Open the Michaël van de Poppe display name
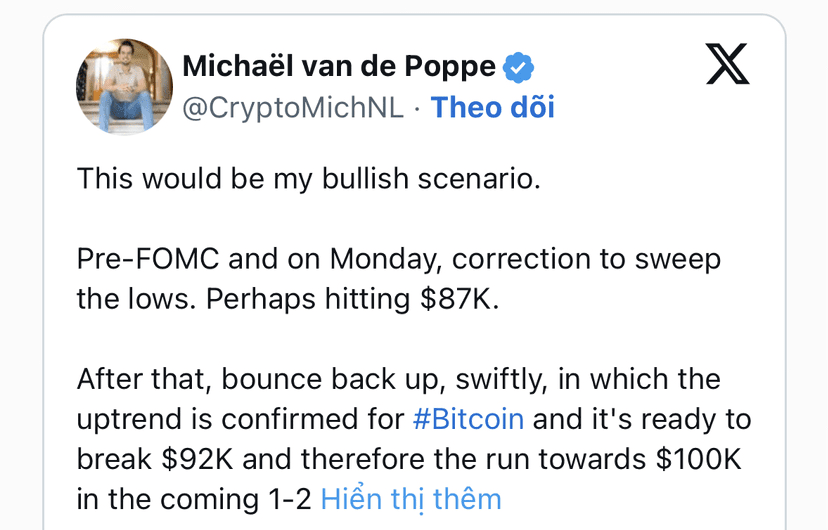Screen dimensions: 828x530 (x=339, y=67)
